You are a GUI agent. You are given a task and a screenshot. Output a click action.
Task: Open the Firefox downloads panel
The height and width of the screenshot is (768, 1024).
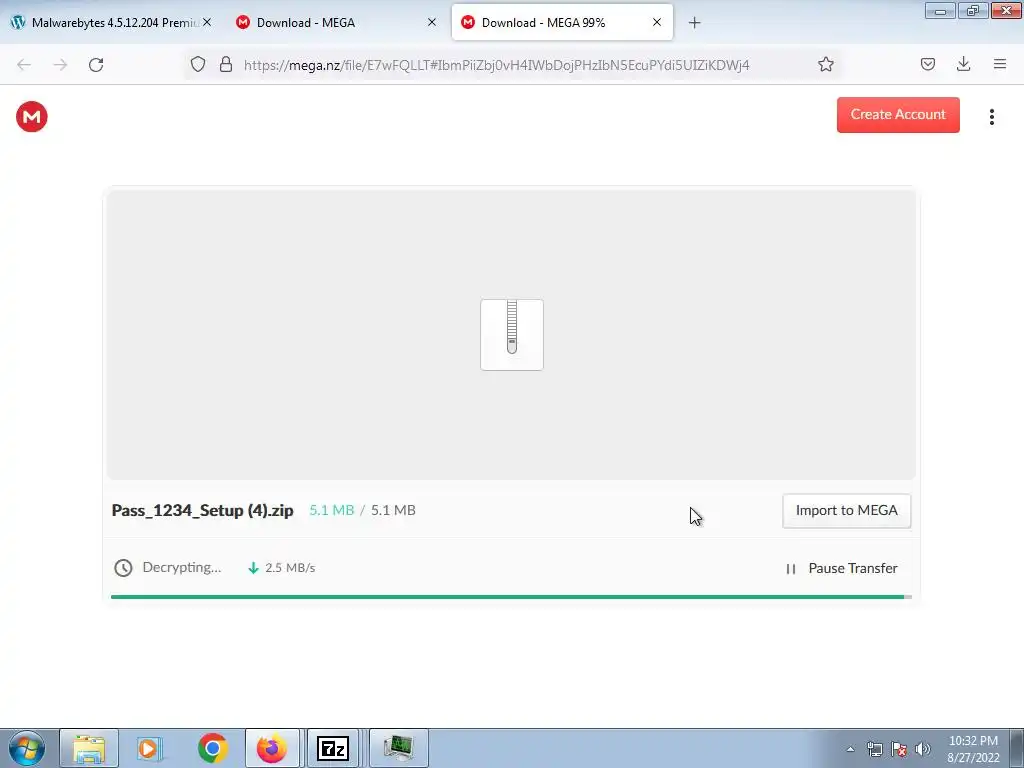point(963,64)
